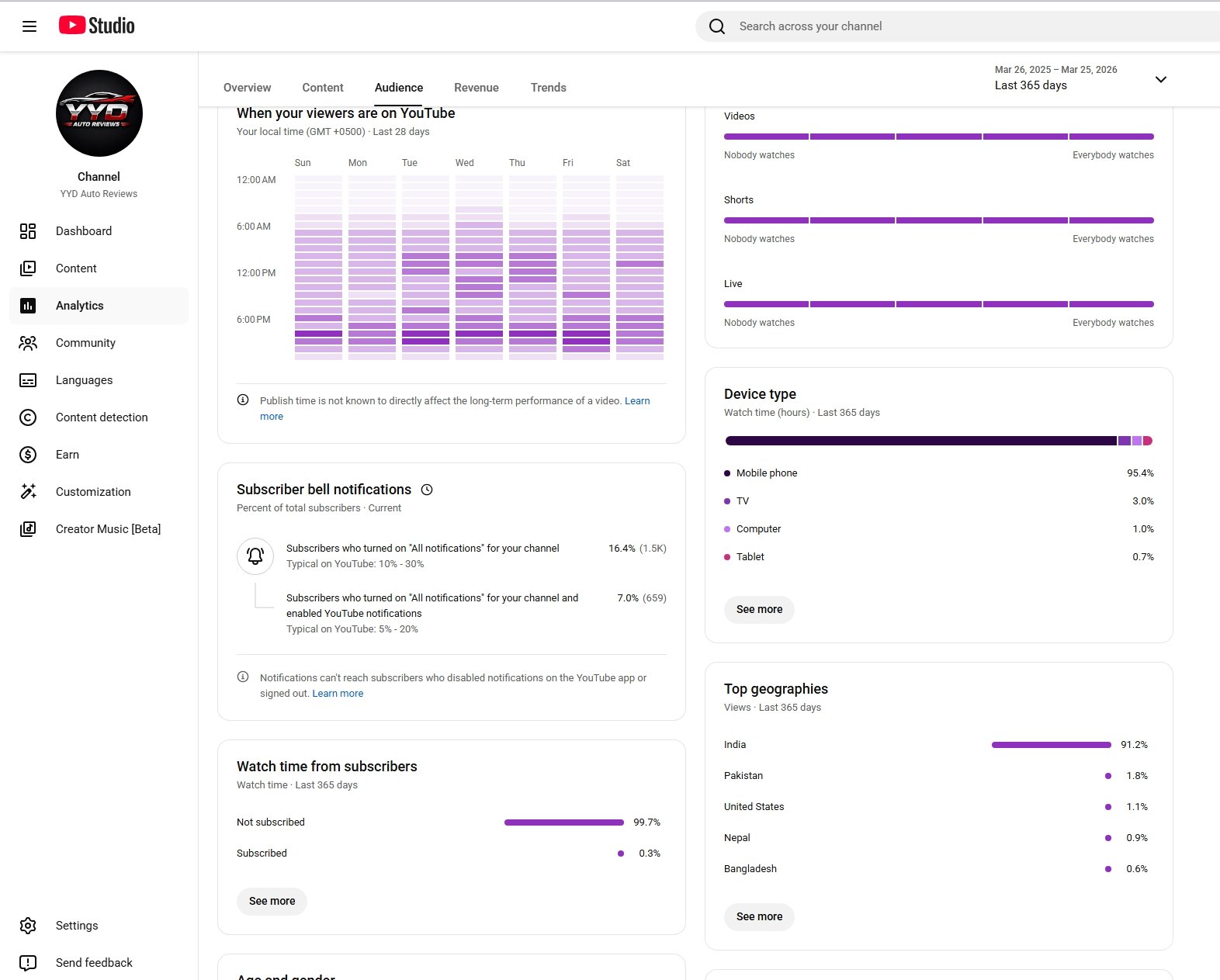The width and height of the screenshot is (1220, 980).
Task: Open the Content detection page
Action: [x=102, y=417]
